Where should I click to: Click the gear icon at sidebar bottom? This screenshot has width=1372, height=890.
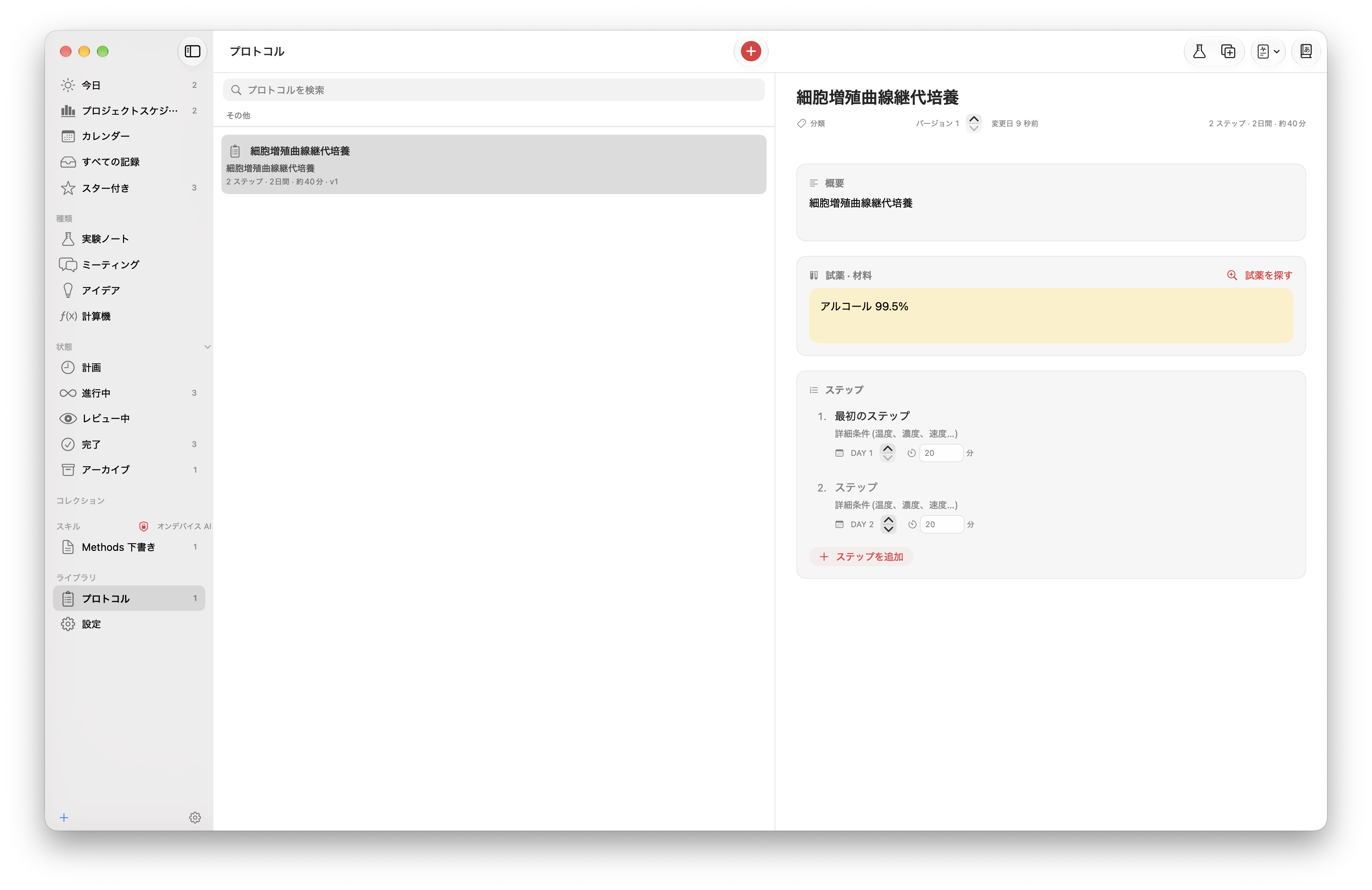tap(195, 817)
